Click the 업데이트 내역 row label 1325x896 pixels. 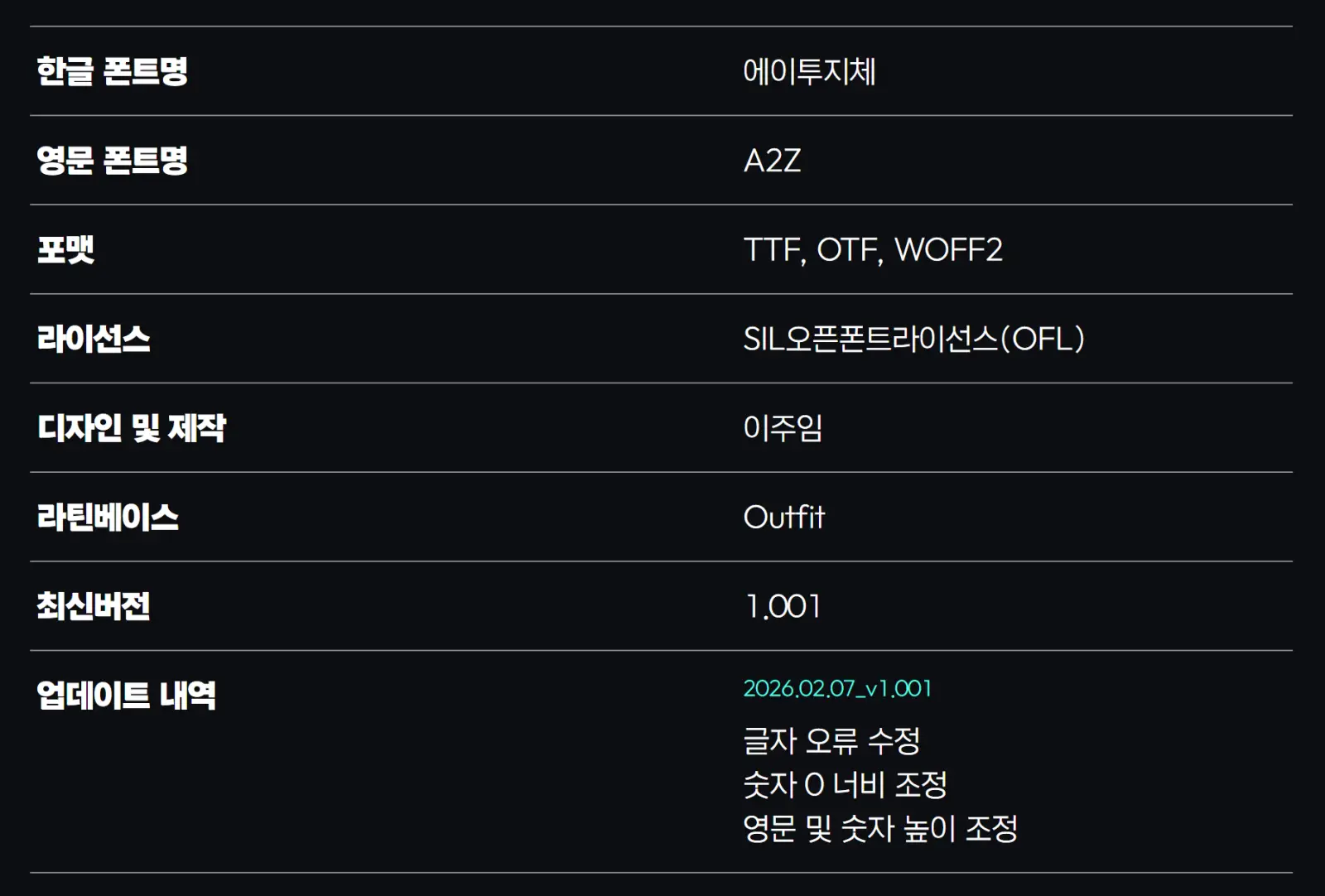[x=126, y=696]
